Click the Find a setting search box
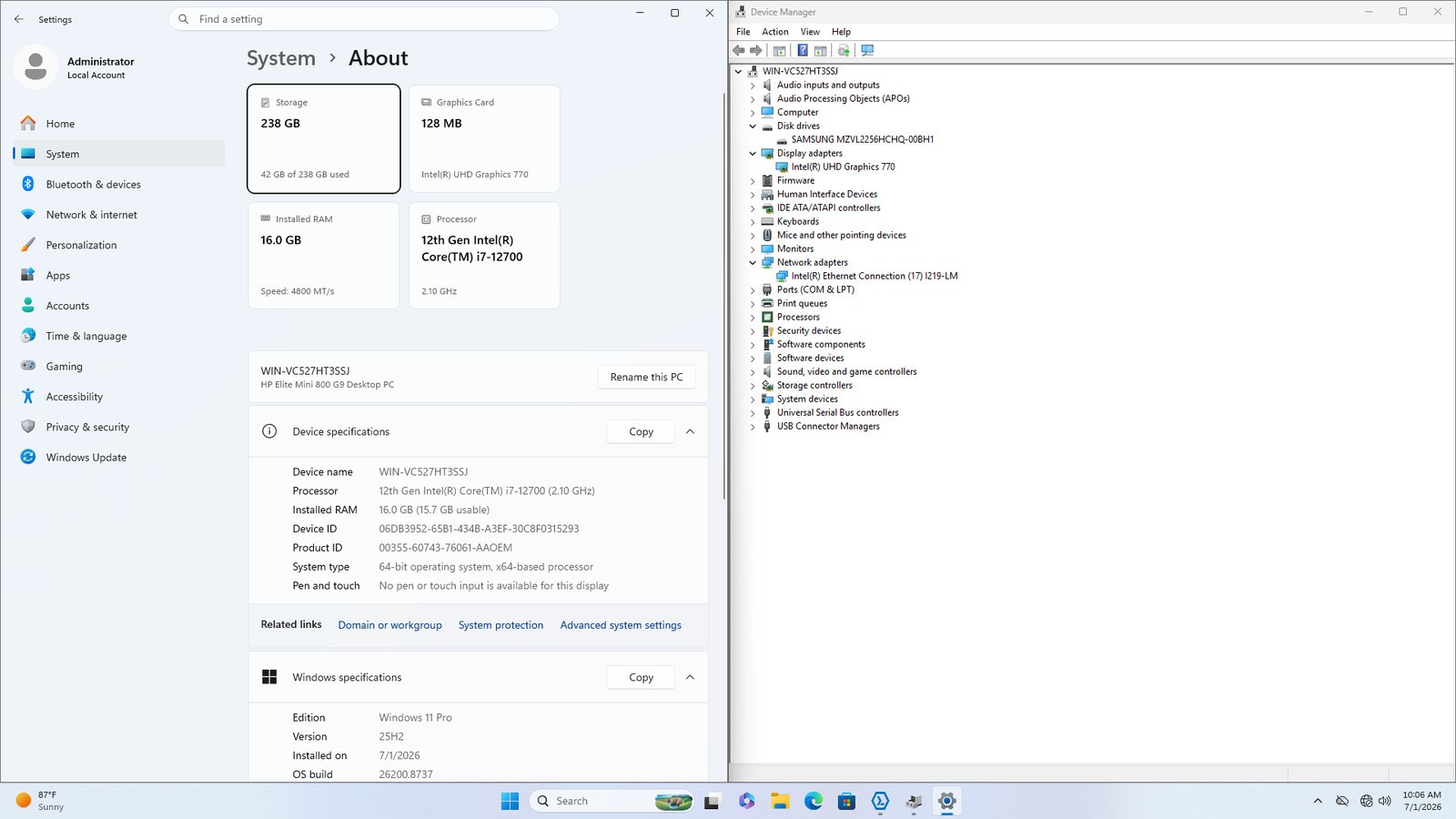The width and height of the screenshot is (1456, 819). [x=364, y=19]
